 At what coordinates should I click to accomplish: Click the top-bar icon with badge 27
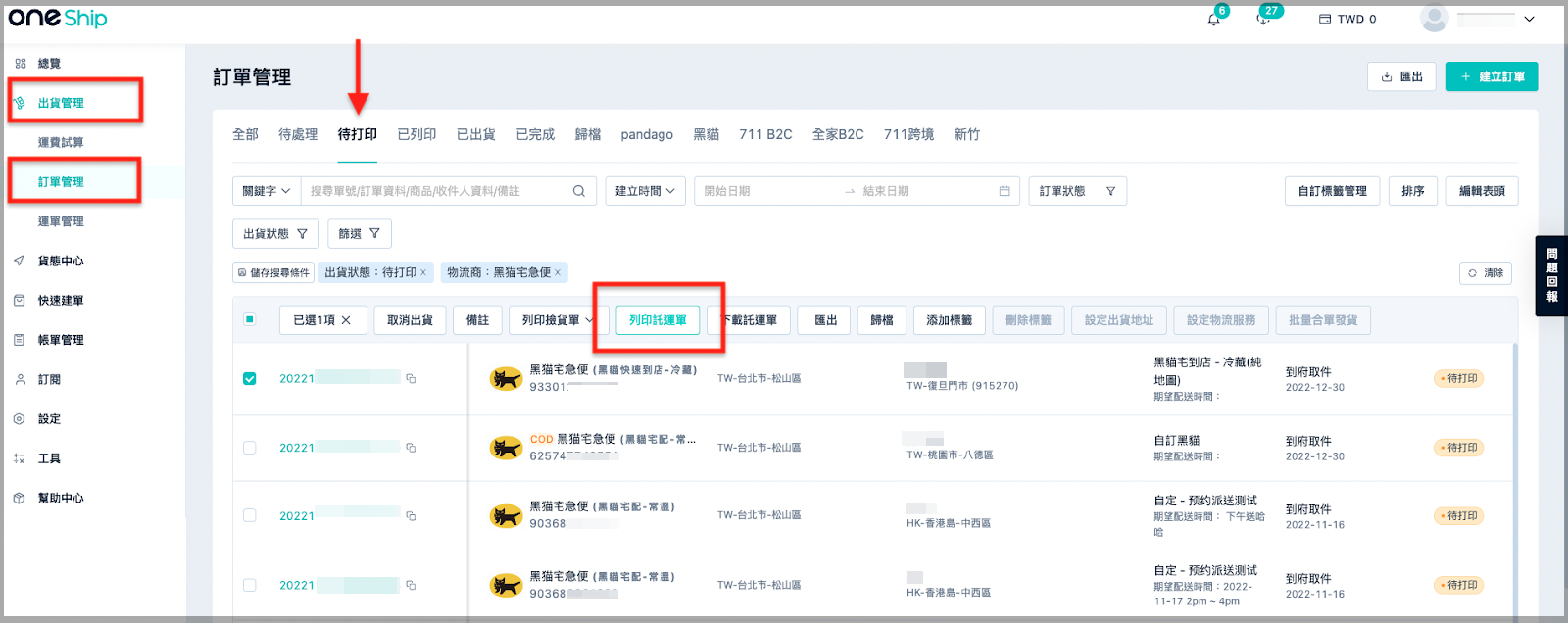(1264, 19)
